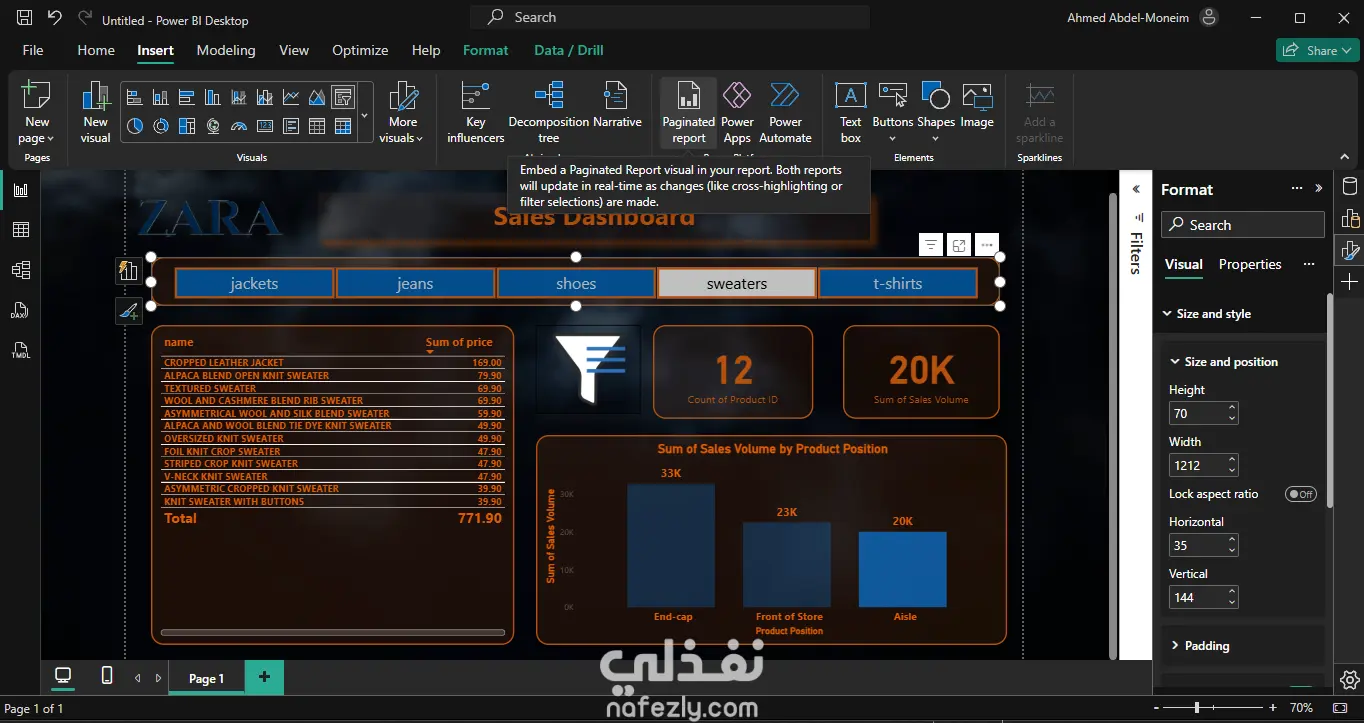Select the jeans slicer button

point(415,283)
